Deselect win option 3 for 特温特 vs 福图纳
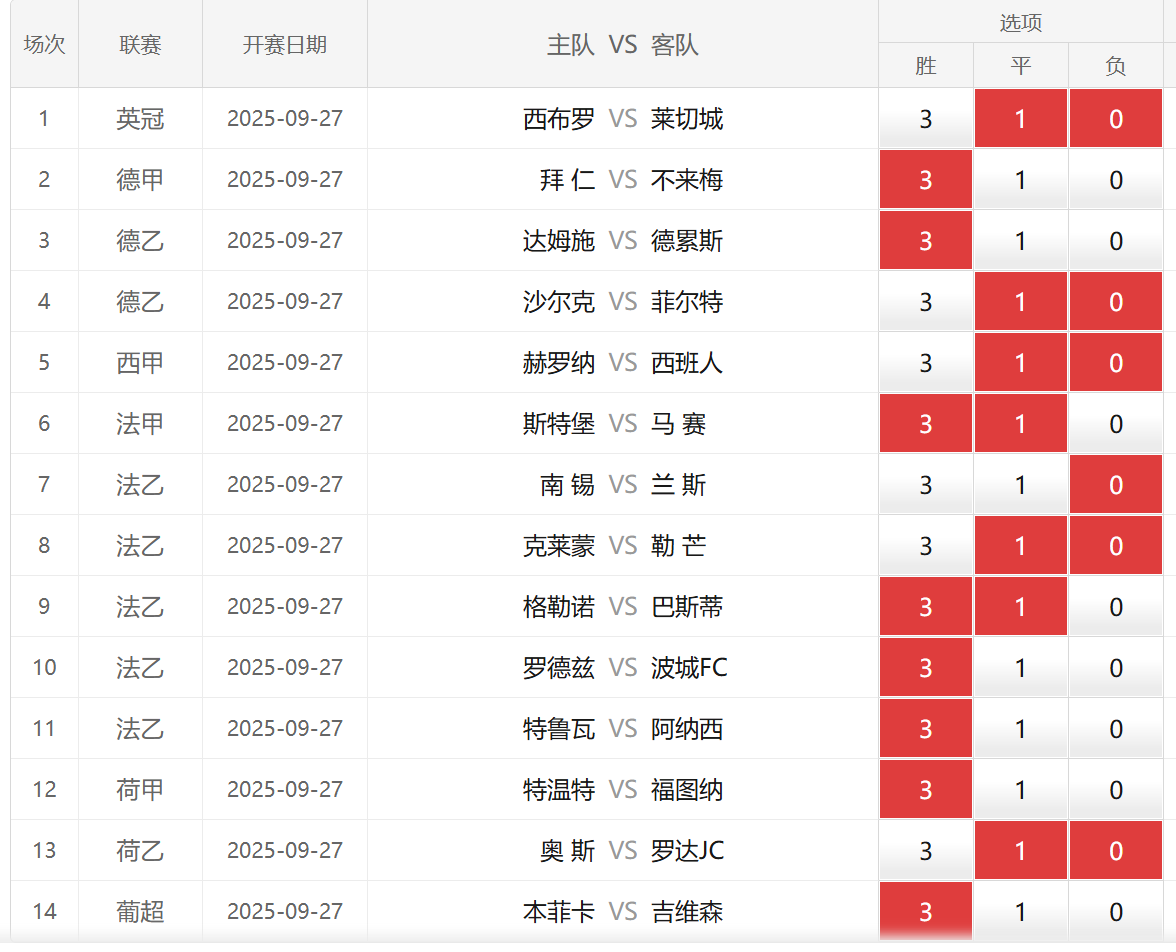Image resolution: width=1176 pixels, height=952 pixels. coord(925,790)
